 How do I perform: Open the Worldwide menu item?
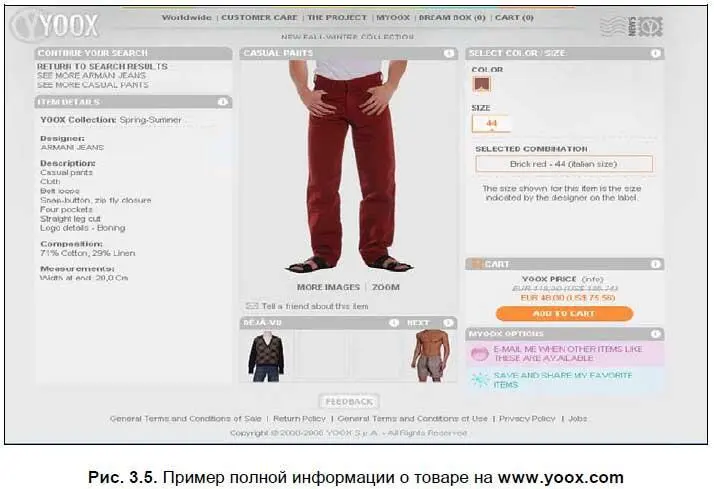click(187, 17)
